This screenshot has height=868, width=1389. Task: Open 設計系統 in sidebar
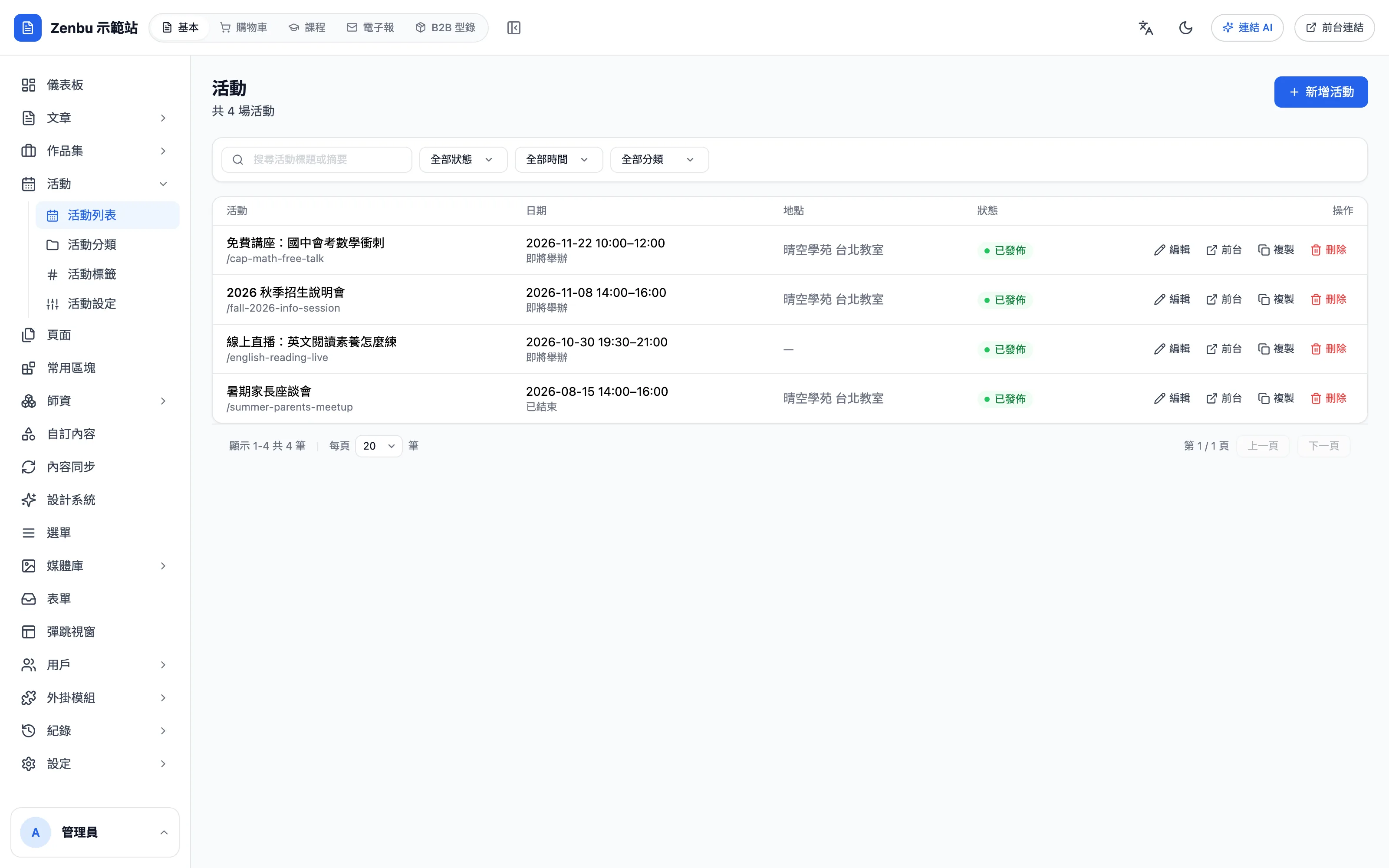click(95, 500)
